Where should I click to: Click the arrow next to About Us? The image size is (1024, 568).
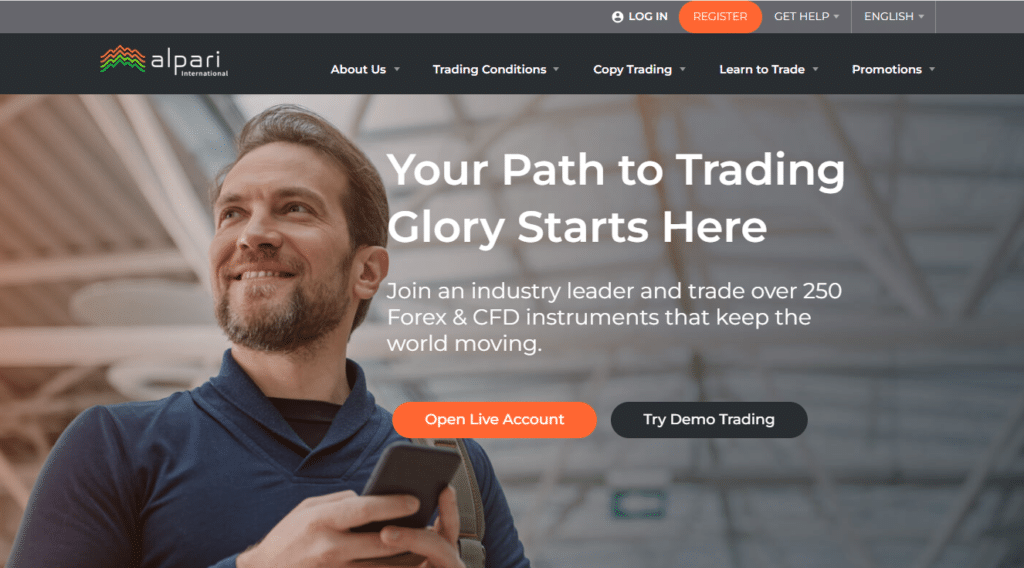tap(396, 69)
